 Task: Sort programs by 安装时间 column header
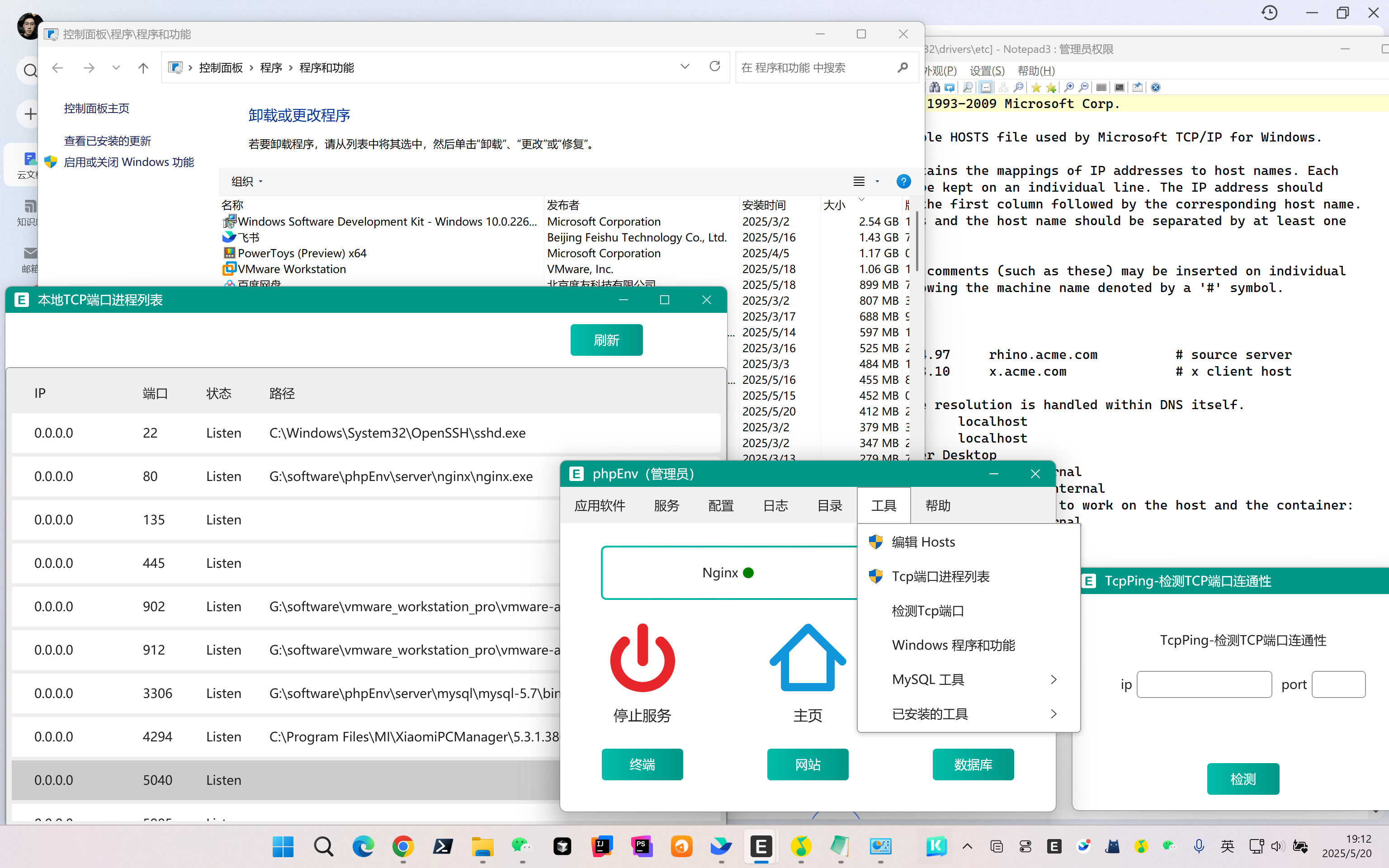tap(763, 205)
